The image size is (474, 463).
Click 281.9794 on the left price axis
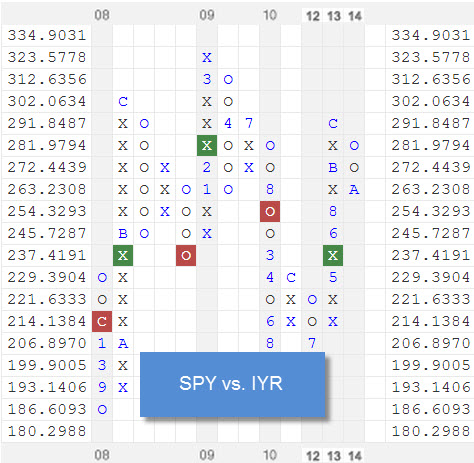(x=47, y=145)
